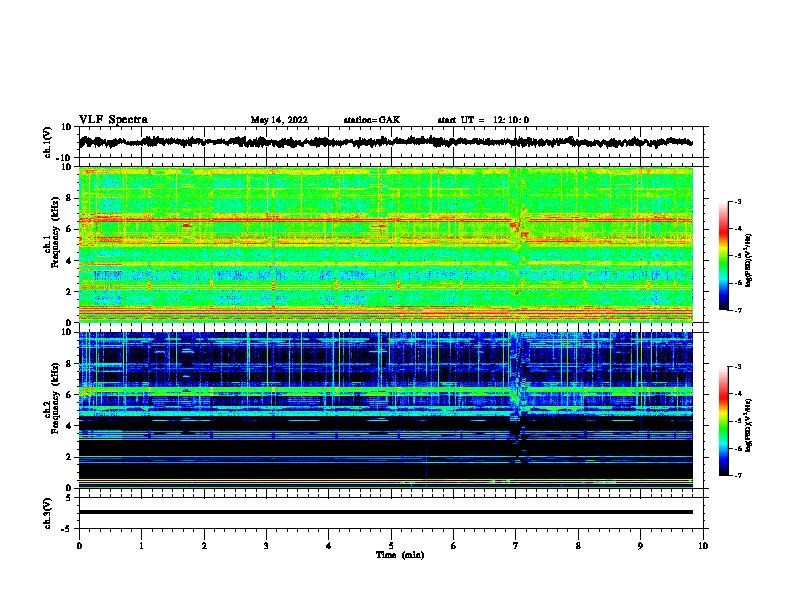The image size is (792, 612).
Task: Click the lower colorbar unit label log(PSD)
Action: pyautogui.click(x=748, y=425)
